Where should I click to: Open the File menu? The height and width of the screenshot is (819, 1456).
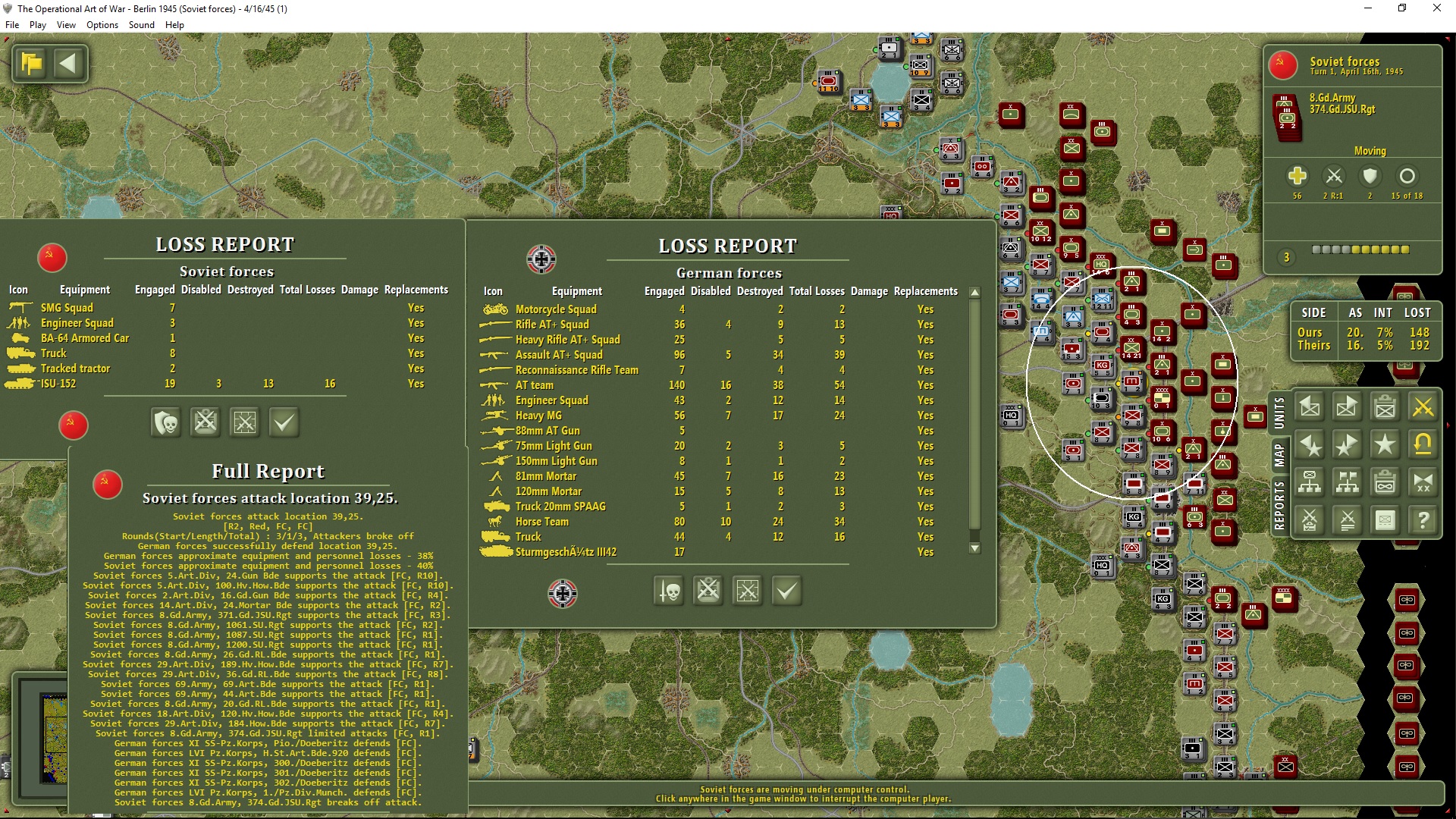pyautogui.click(x=12, y=25)
